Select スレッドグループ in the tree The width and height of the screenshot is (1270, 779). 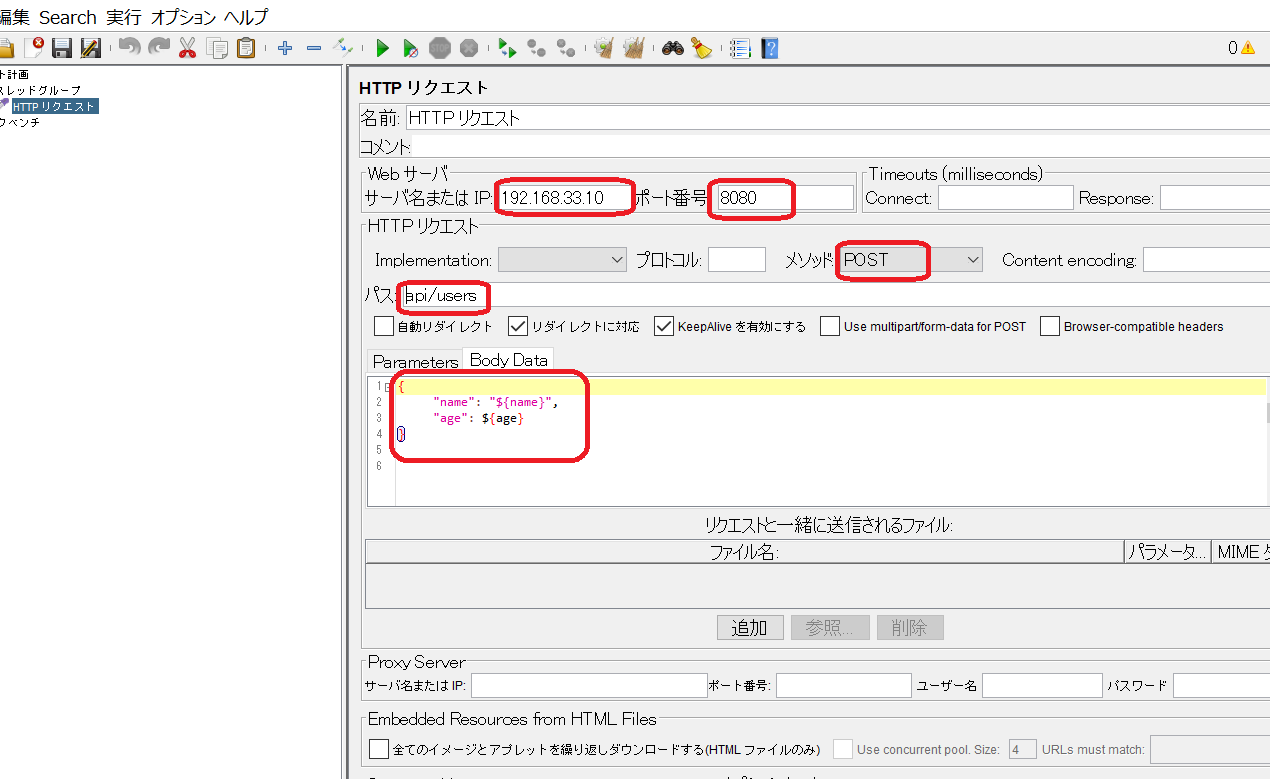(x=42, y=90)
